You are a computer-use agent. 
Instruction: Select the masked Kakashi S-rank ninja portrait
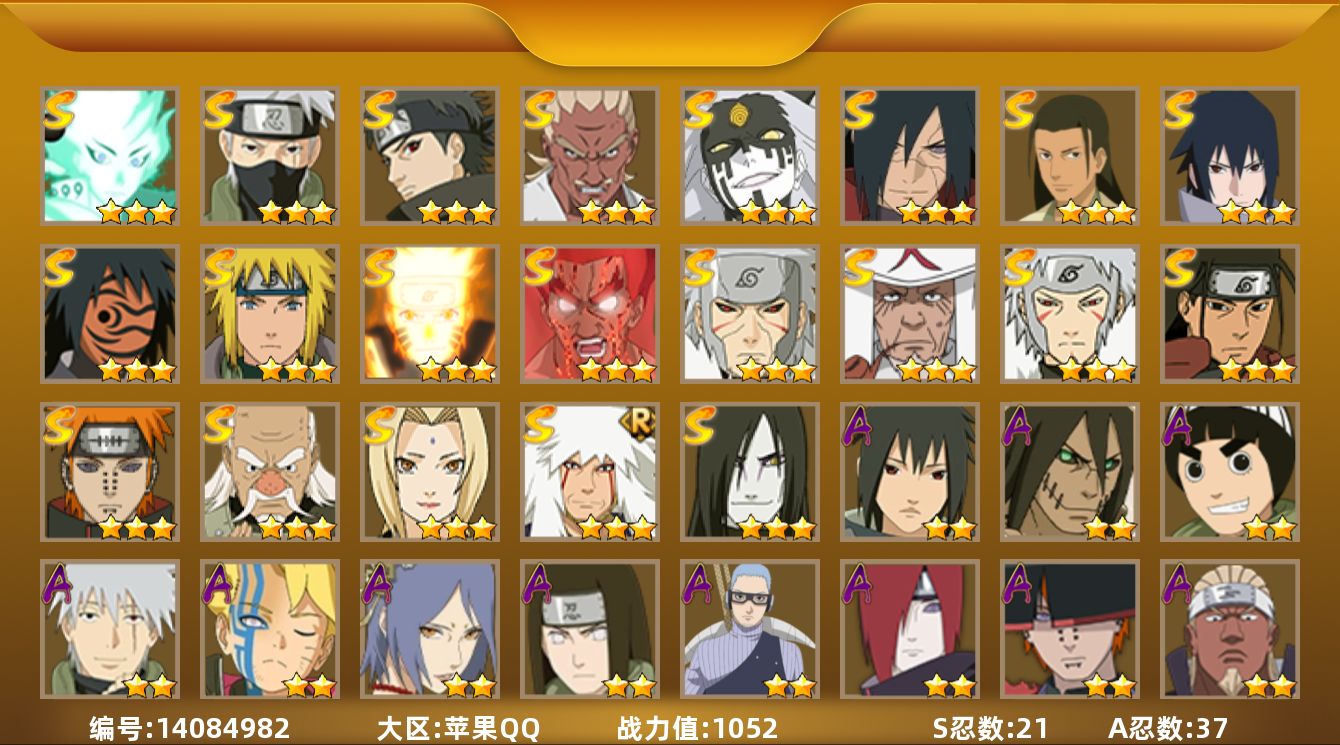[x=269, y=155]
